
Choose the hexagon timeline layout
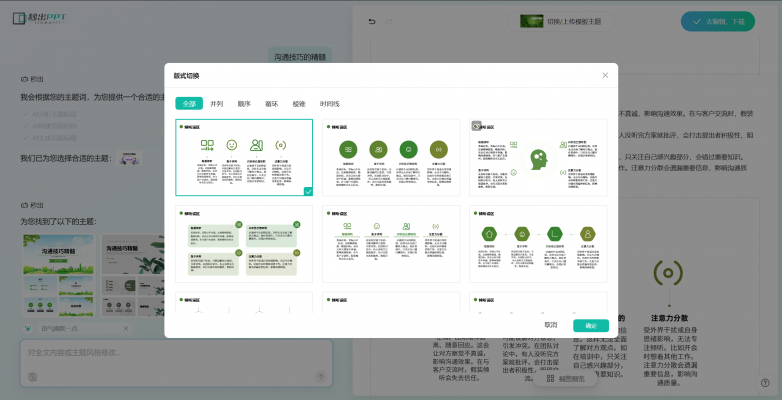click(x=538, y=244)
